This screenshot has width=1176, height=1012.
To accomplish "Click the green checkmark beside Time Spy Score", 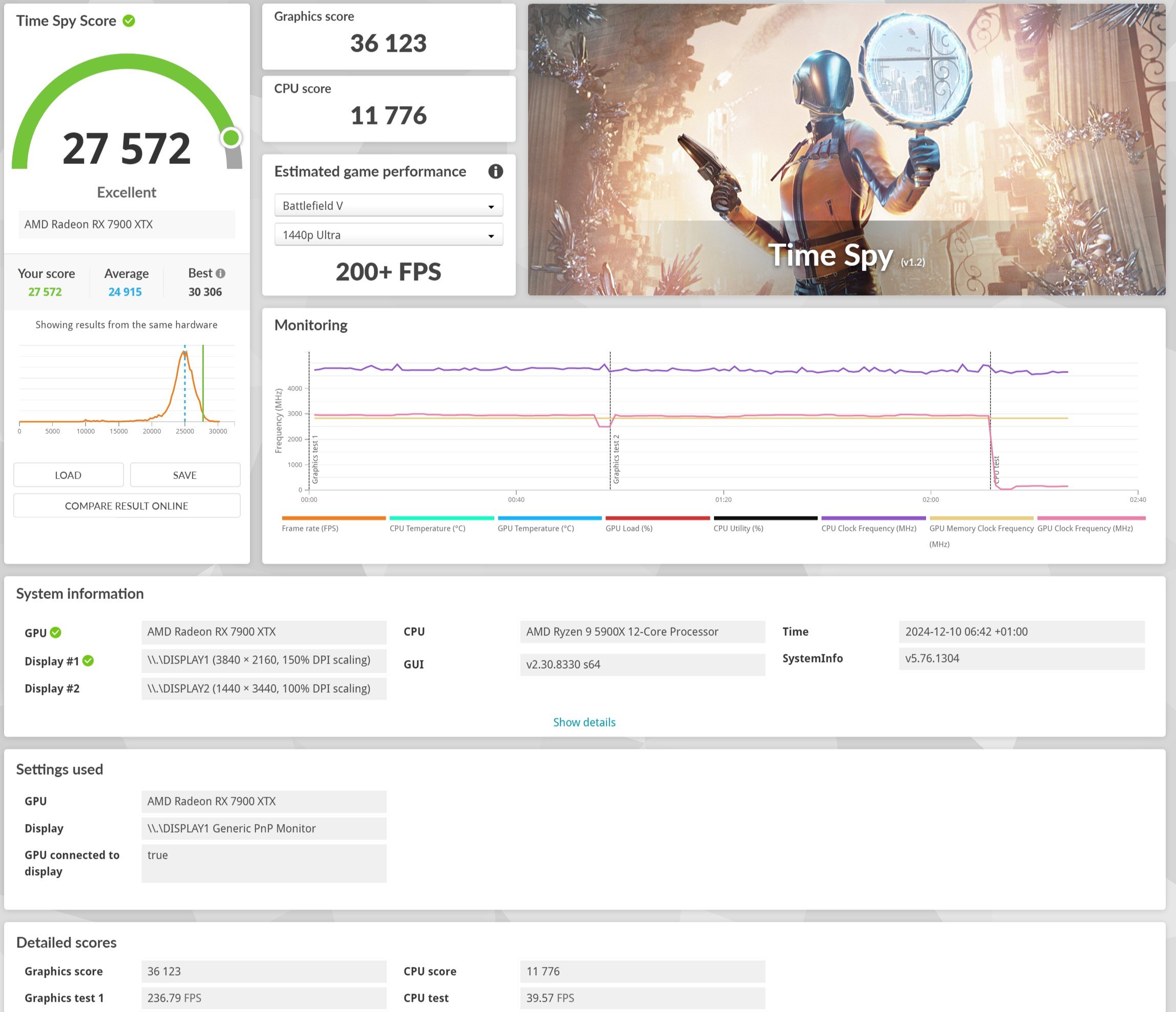I will tap(129, 21).
